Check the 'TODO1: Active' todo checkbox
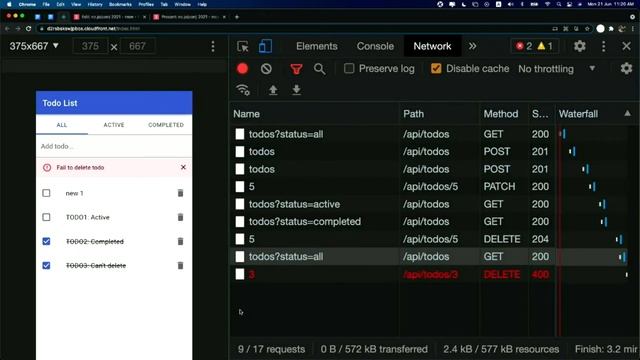This screenshot has height=360, width=640. pyautogui.click(x=47, y=217)
